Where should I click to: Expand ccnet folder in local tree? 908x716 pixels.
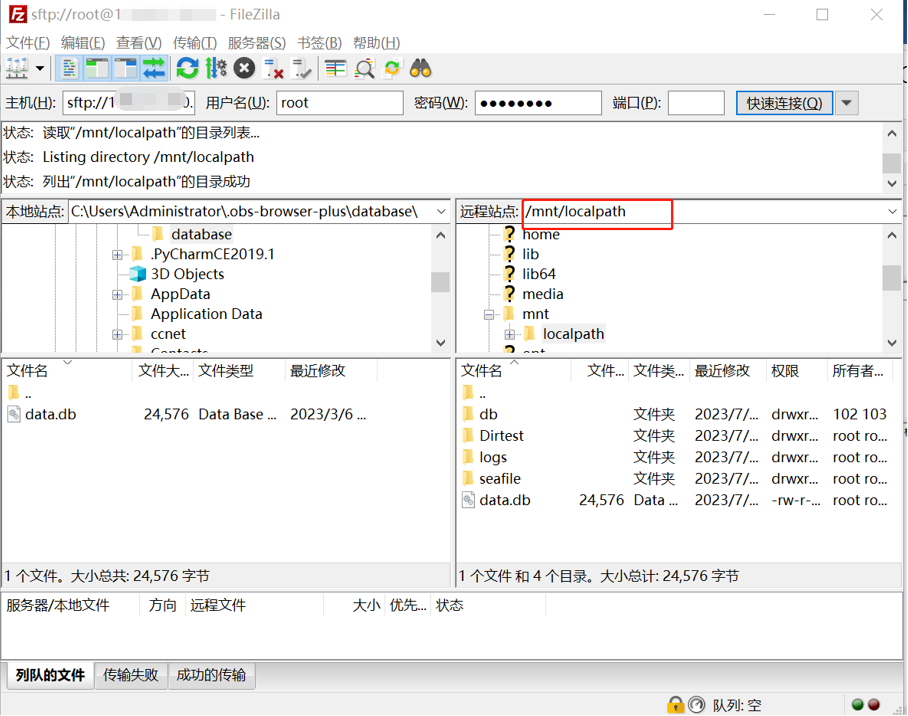[x=118, y=334]
